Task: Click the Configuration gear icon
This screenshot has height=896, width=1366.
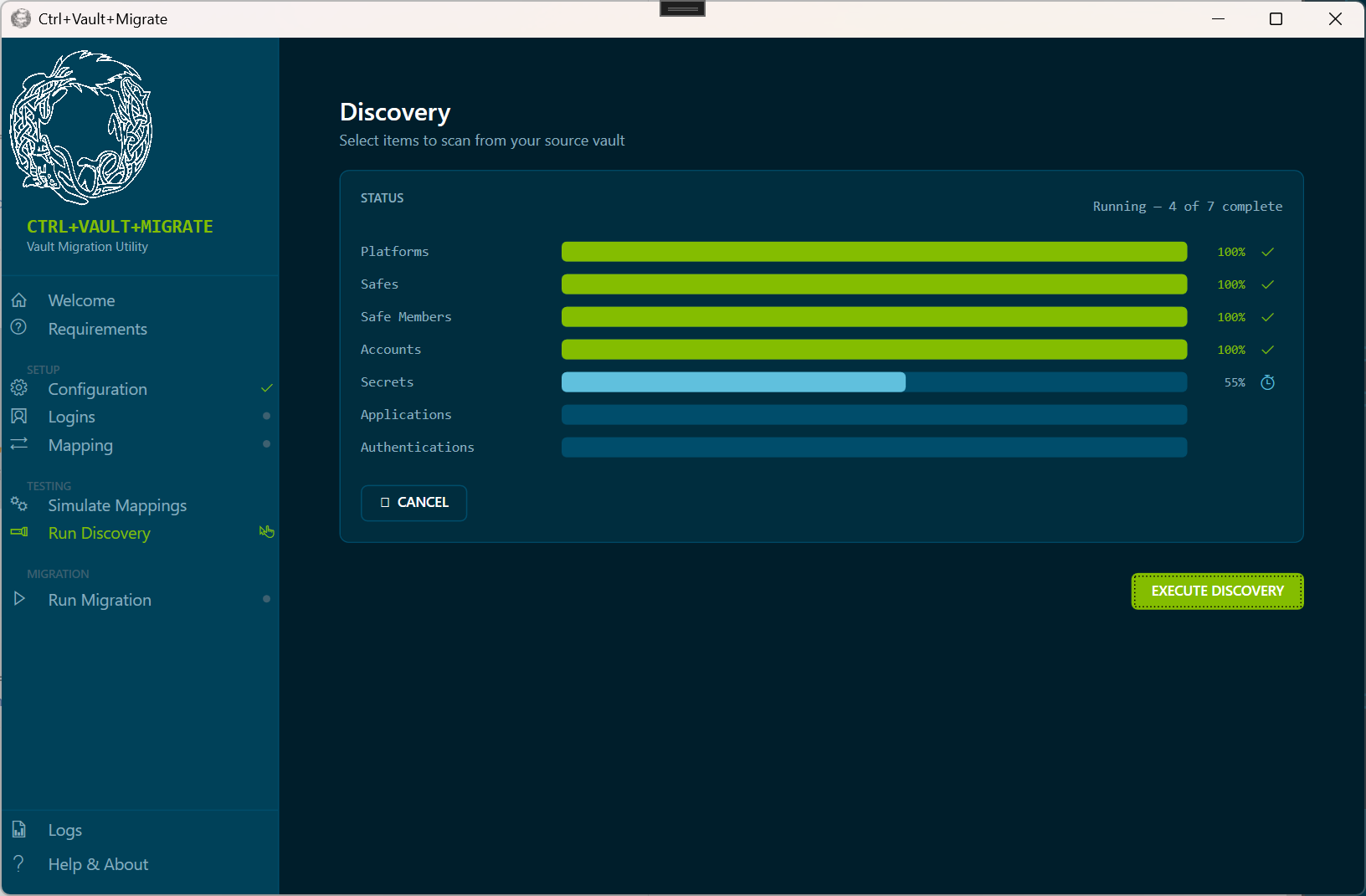Action: click(19, 387)
